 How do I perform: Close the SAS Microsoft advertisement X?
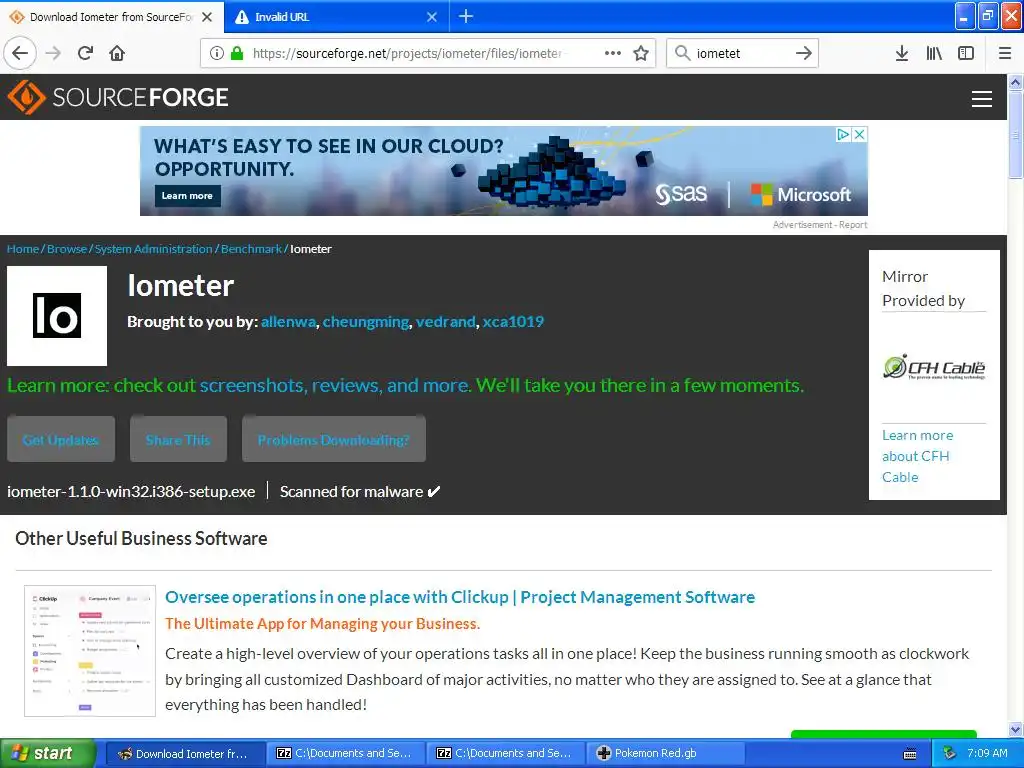[860, 135]
